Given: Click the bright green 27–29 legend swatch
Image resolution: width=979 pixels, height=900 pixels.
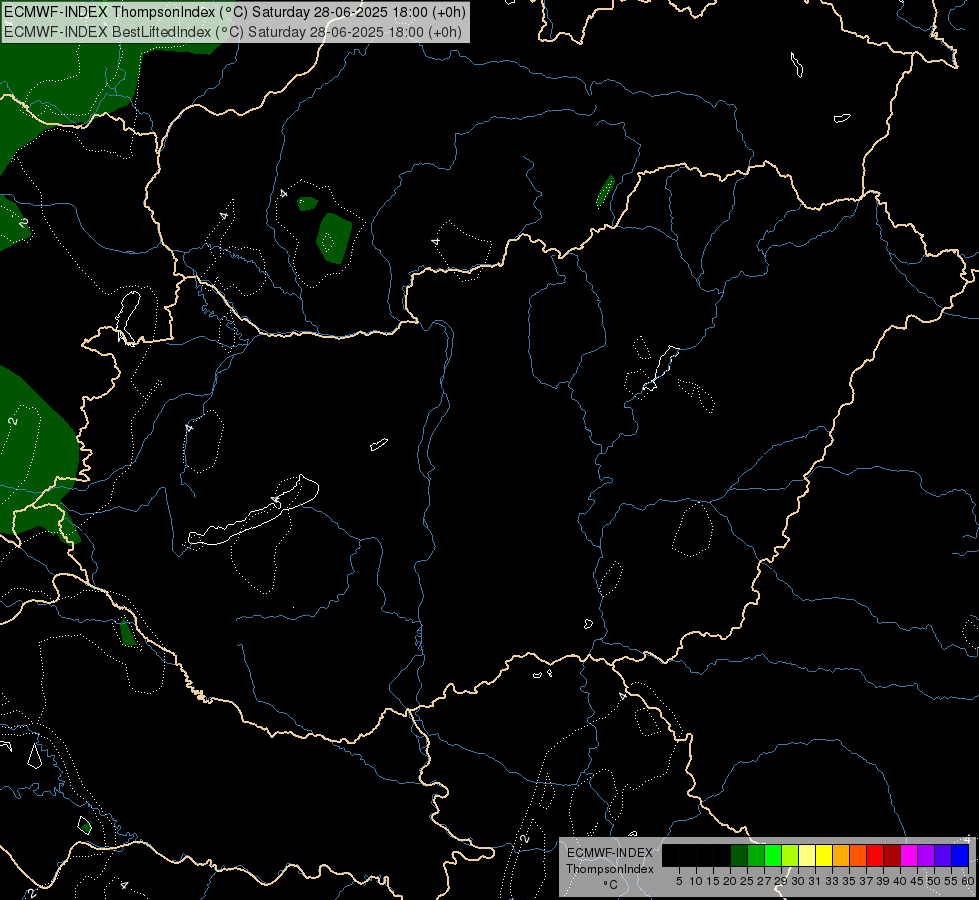Looking at the screenshot, I should coord(773,855).
